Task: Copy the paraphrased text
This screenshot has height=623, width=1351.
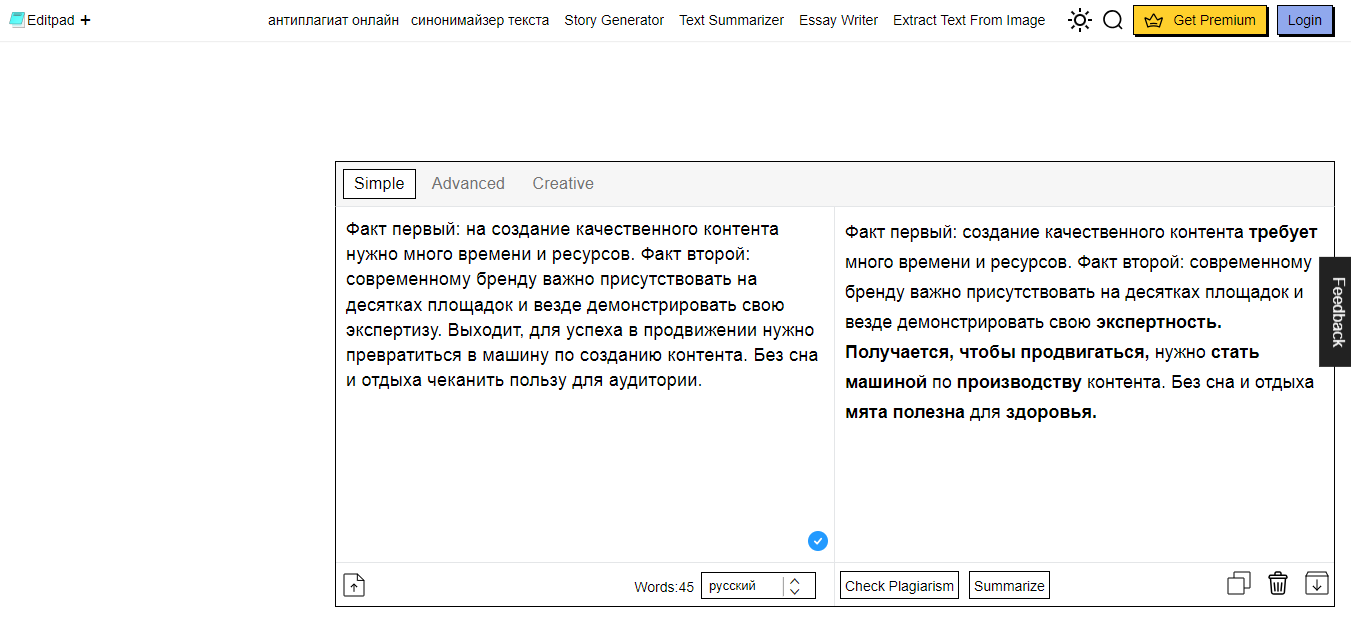Action: (1238, 582)
